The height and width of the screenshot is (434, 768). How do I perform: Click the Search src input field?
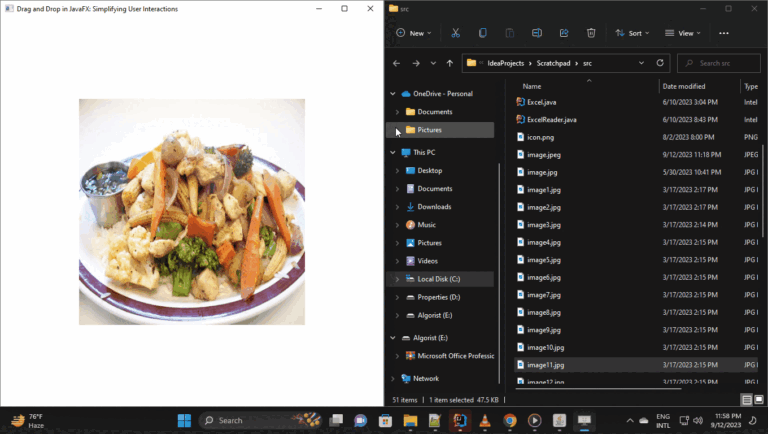[x=724, y=63]
